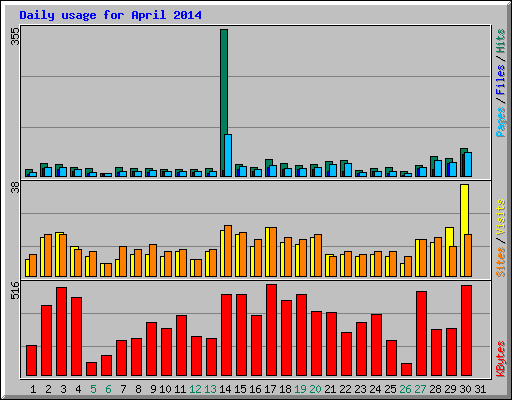
Task: Click the cyan pages bar for day 28
Action: click(438, 168)
